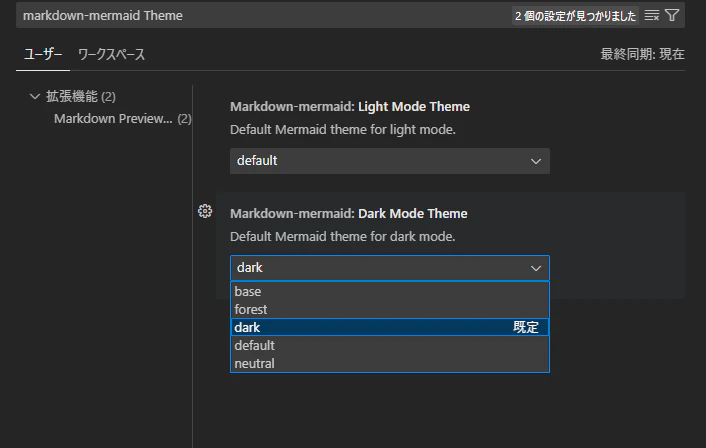Click the Light Mode Theme setting title
The width and height of the screenshot is (706, 448).
(350, 107)
